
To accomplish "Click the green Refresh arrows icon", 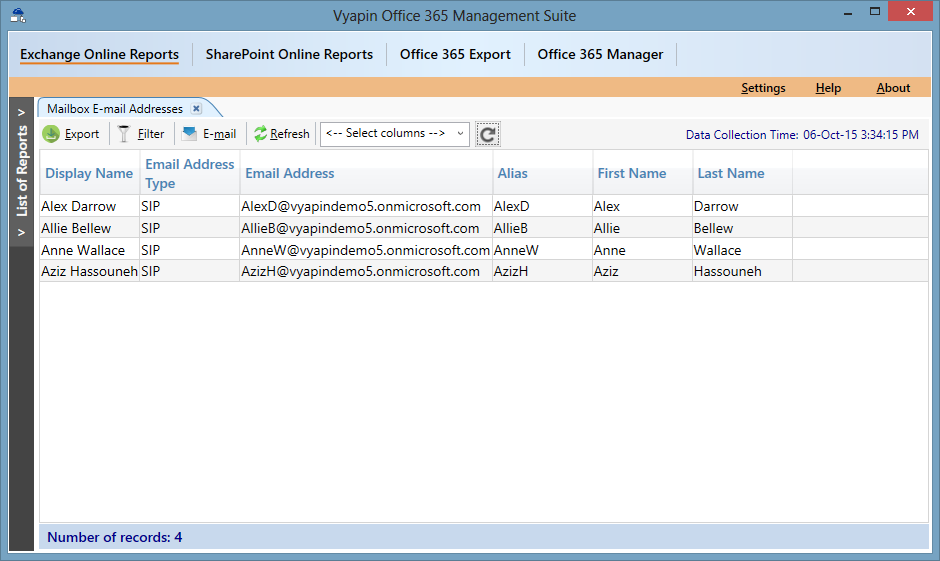I will coord(260,134).
